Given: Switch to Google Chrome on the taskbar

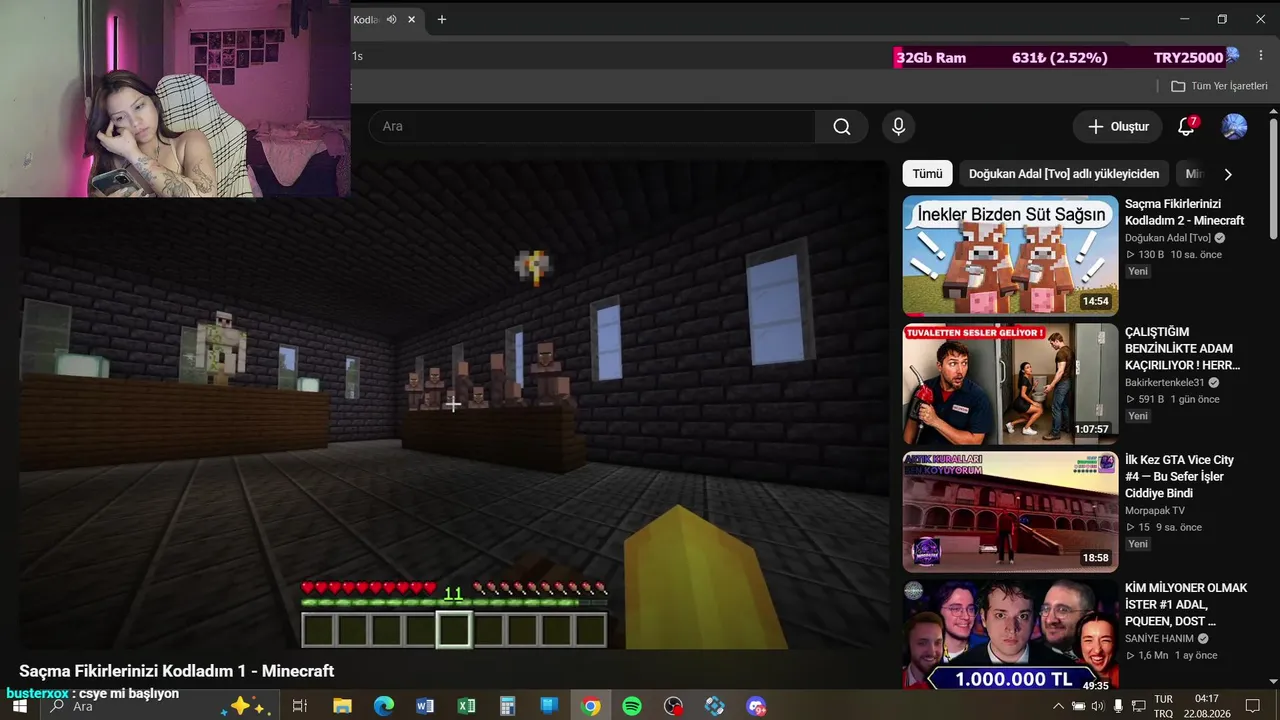Looking at the screenshot, I should 591,706.
